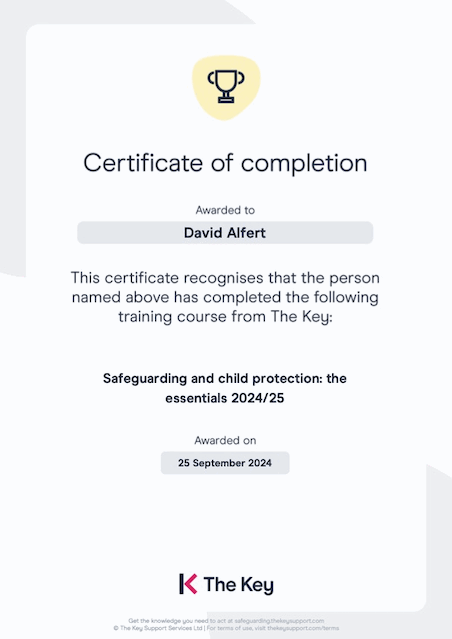The width and height of the screenshot is (452, 639).
Task: Select 'Safeguarding and child protection: the' title line
Action: 225,379
